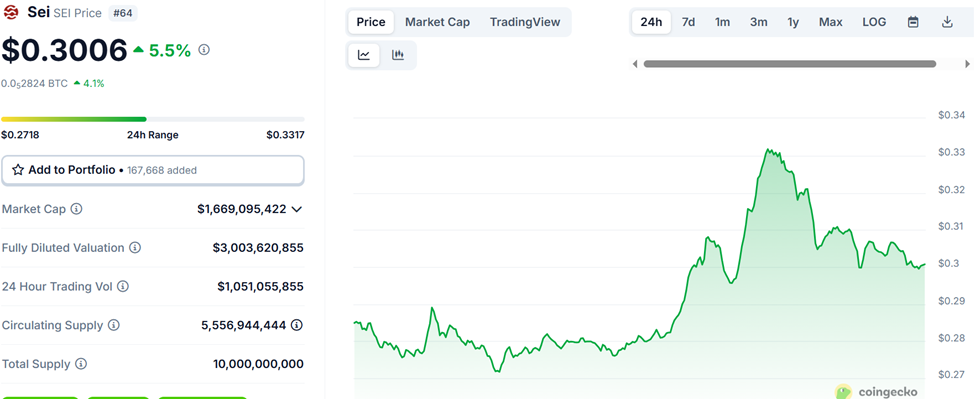Click the $0.3317 24h high value
Screen dimensions: 975x399
click(x=285, y=135)
